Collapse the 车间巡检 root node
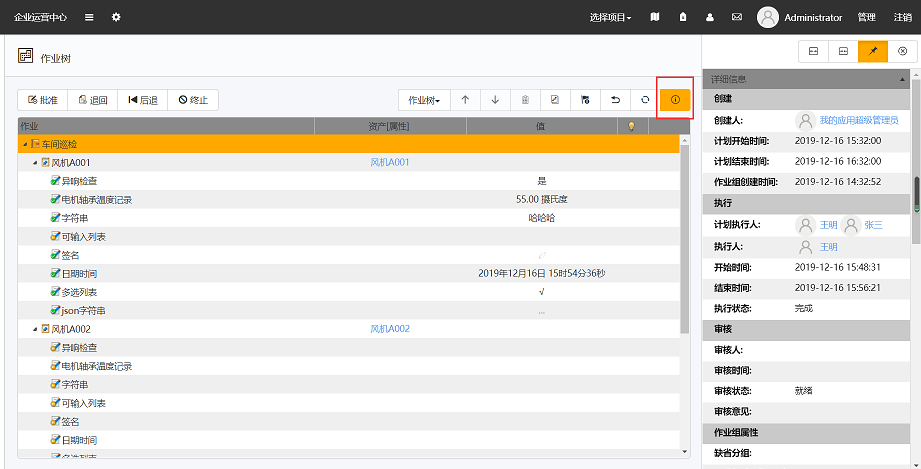The image size is (921, 469). coord(24,144)
